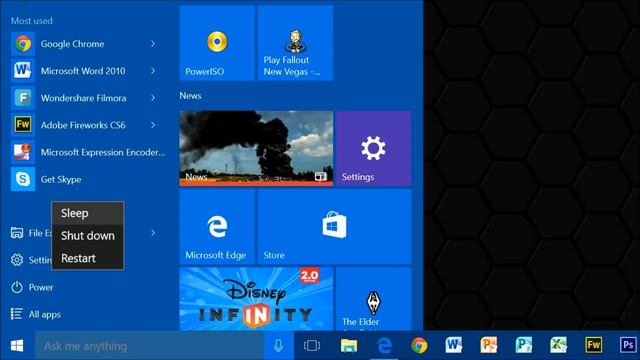Open Microsoft Expression Encoder entry

(x=89, y=152)
